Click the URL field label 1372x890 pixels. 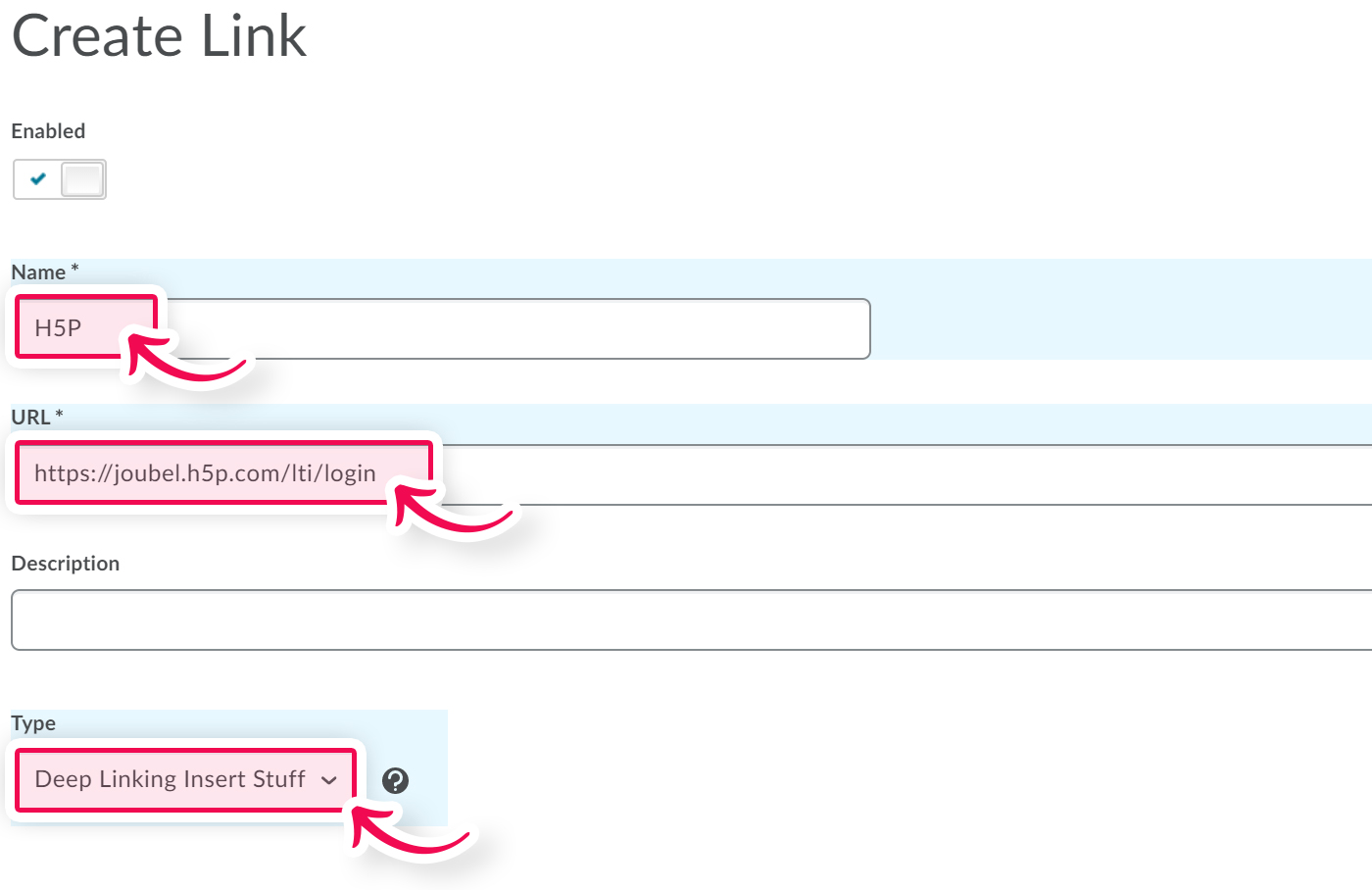point(30,418)
